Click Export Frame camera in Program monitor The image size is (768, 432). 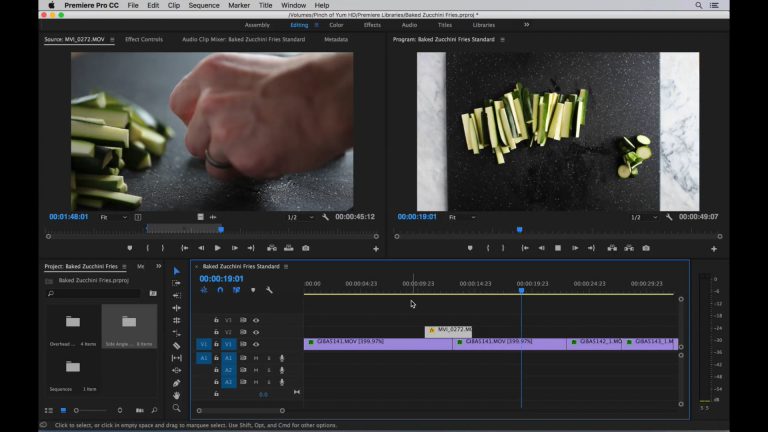coord(646,248)
